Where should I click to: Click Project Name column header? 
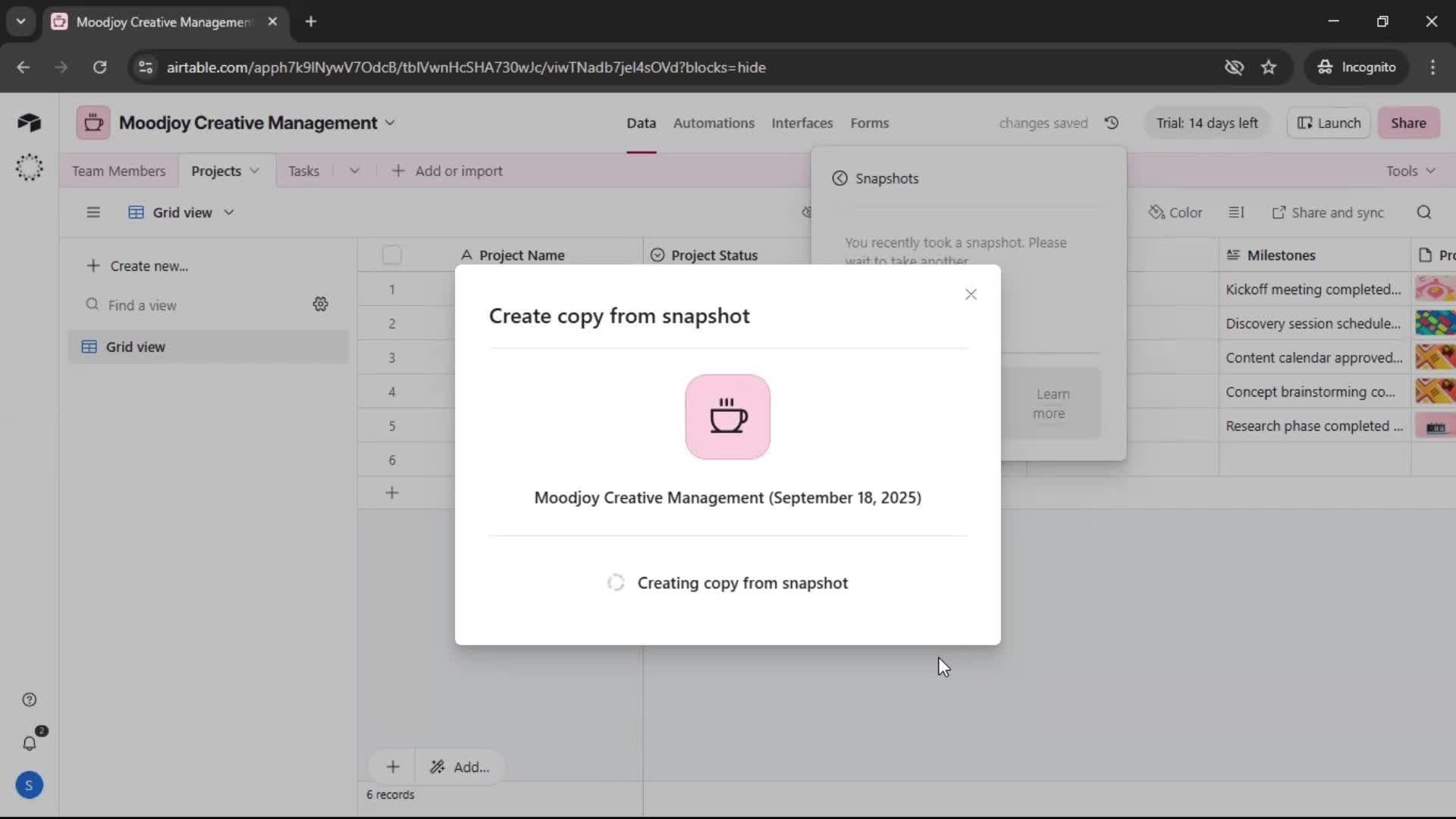[x=521, y=255]
